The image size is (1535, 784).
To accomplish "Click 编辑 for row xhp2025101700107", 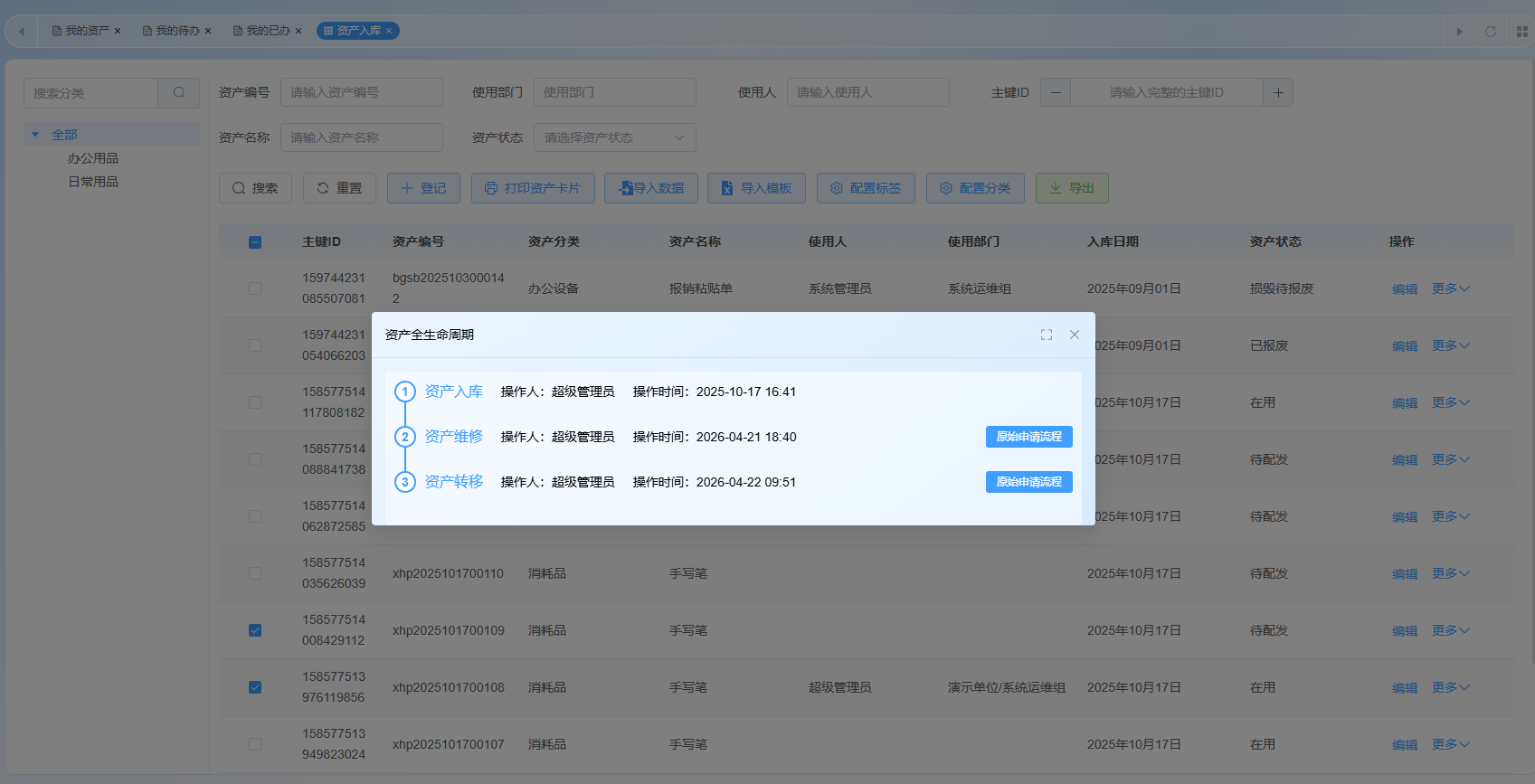I will pos(1405,745).
